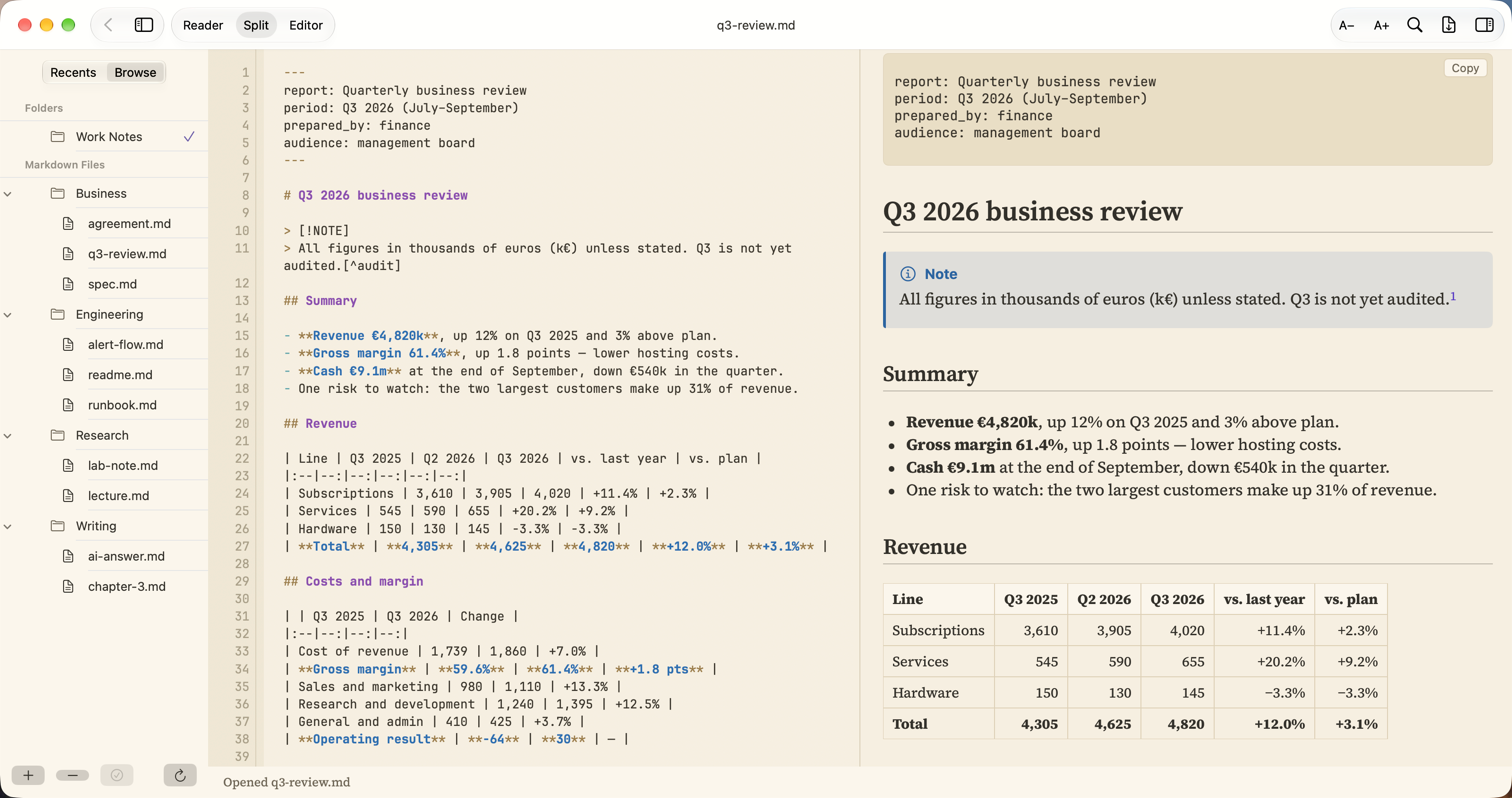Open search with the magnifying glass icon
Screen dimensions: 1512x798
click(1415, 25)
